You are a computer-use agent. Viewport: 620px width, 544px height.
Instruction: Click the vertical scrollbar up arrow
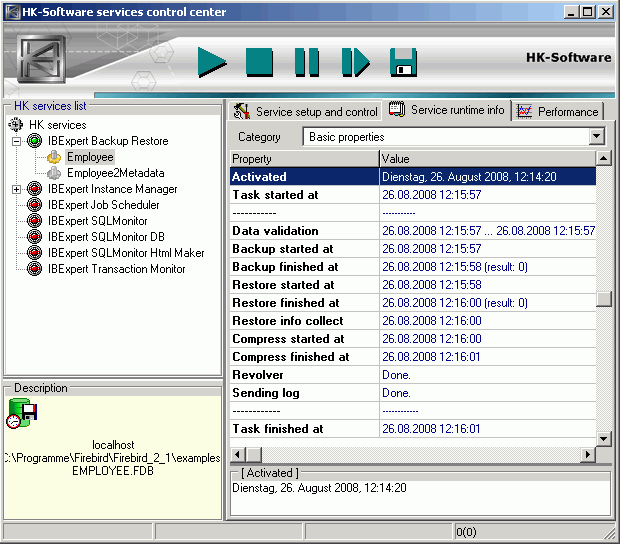pos(603,159)
